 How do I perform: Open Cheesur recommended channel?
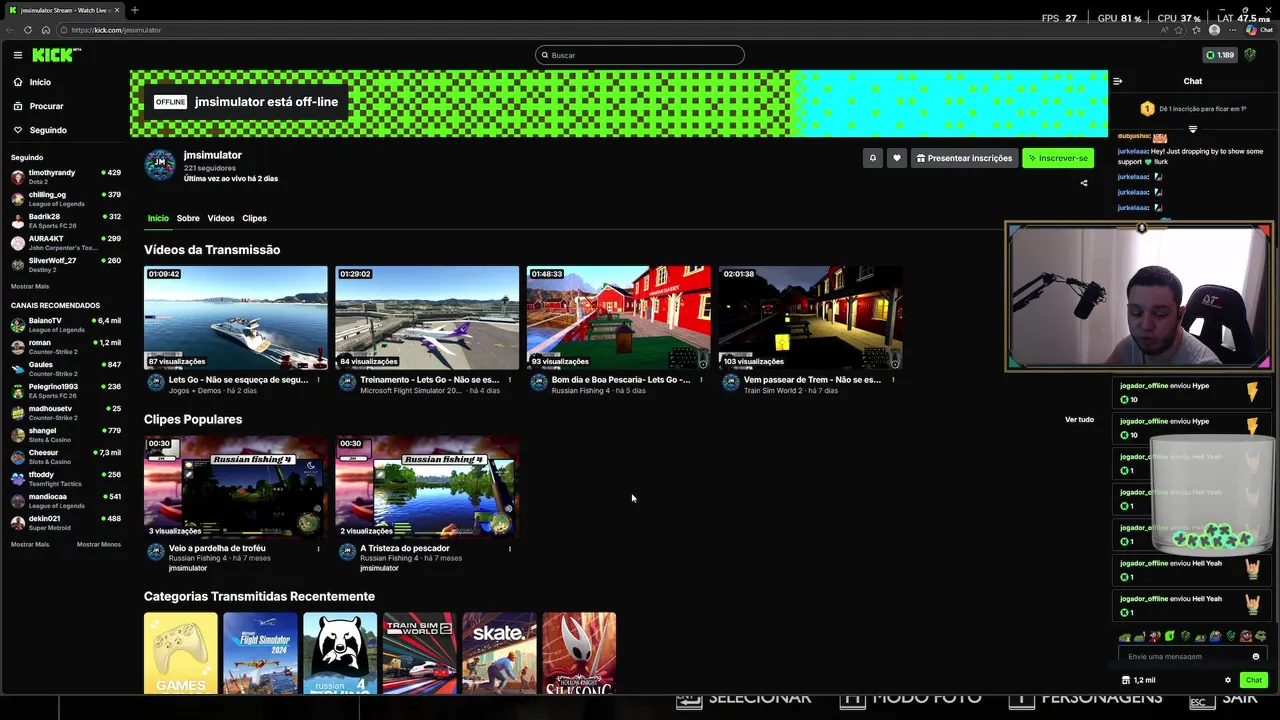coord(66,457)
